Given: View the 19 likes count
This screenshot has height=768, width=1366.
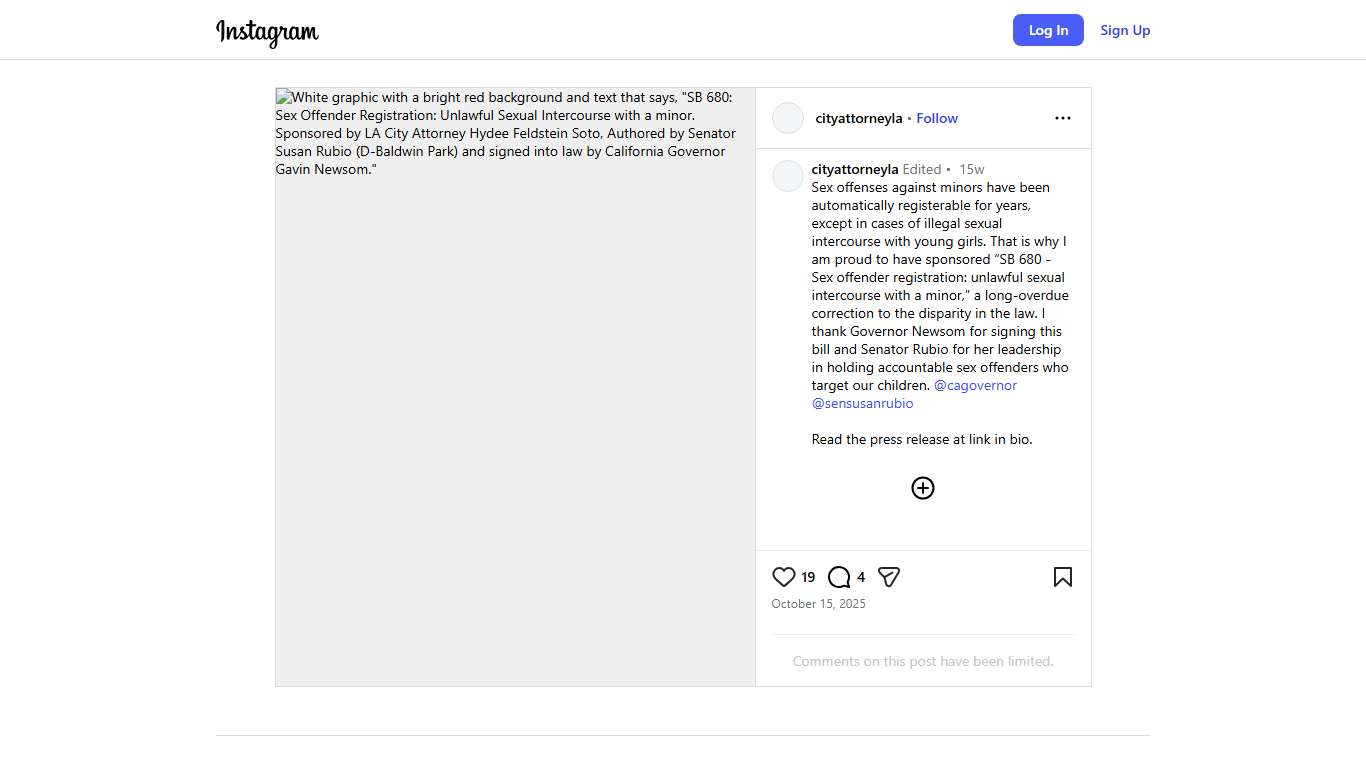Looking at the screenshot, I should (808, 577).
